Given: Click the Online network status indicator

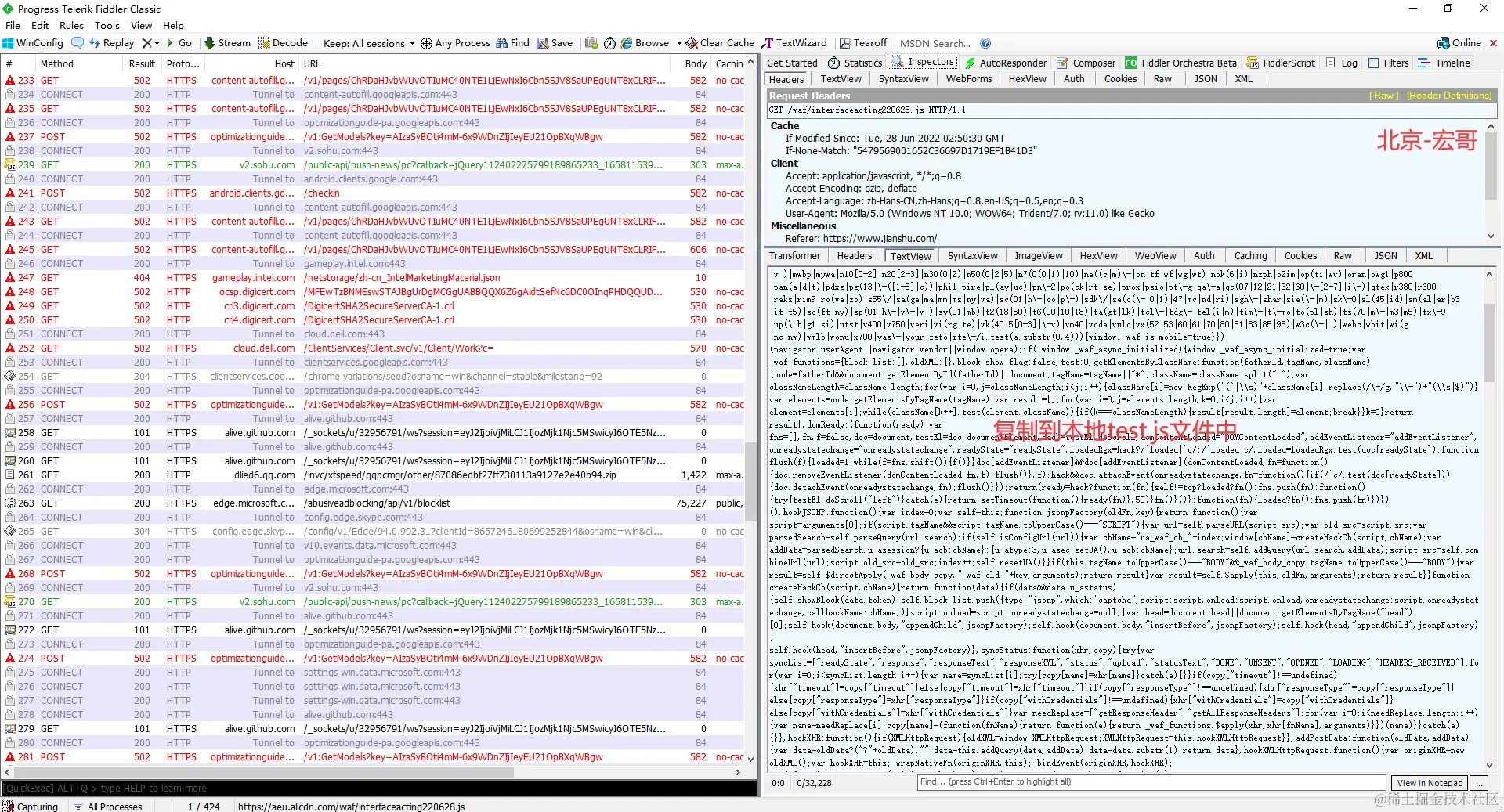Looking at the screenshot, I should [1459, 43].
